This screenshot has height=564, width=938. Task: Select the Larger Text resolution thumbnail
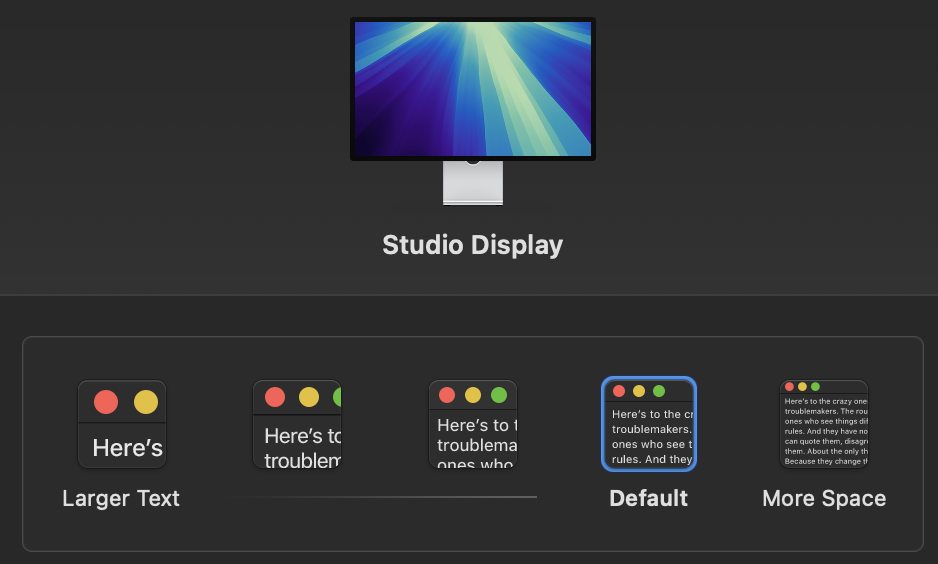point(122,424)
